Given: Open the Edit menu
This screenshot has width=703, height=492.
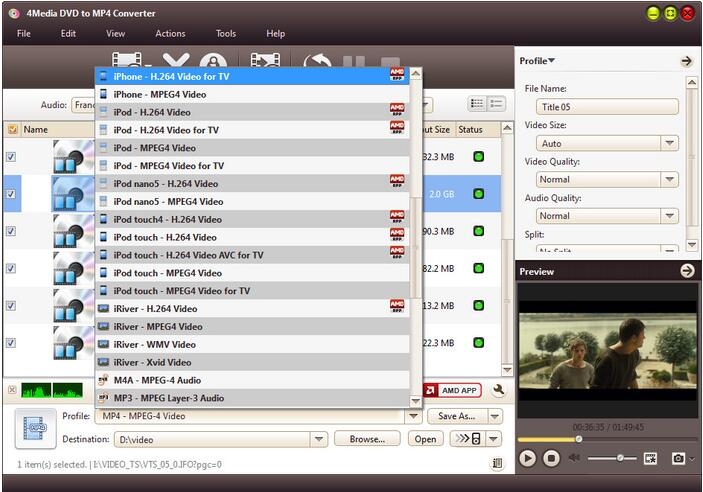Looking at the screenshot, I should coord(68,34).
